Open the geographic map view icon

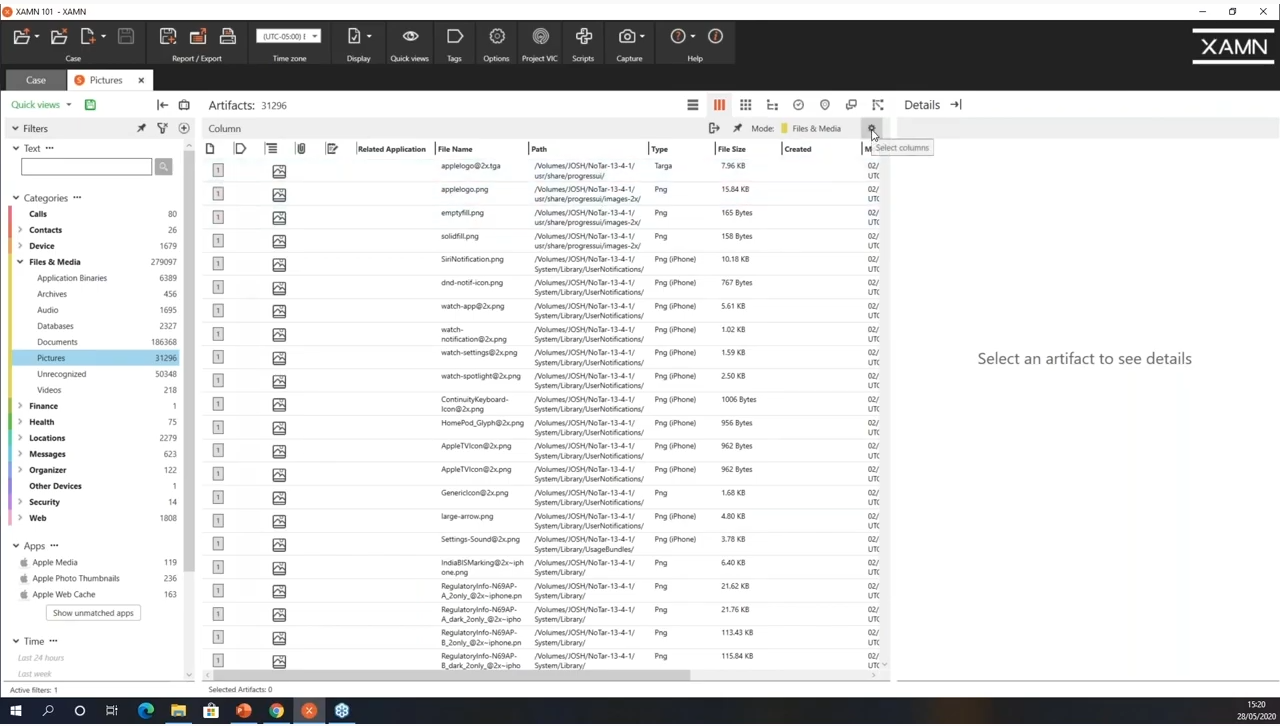coord(825,105)
